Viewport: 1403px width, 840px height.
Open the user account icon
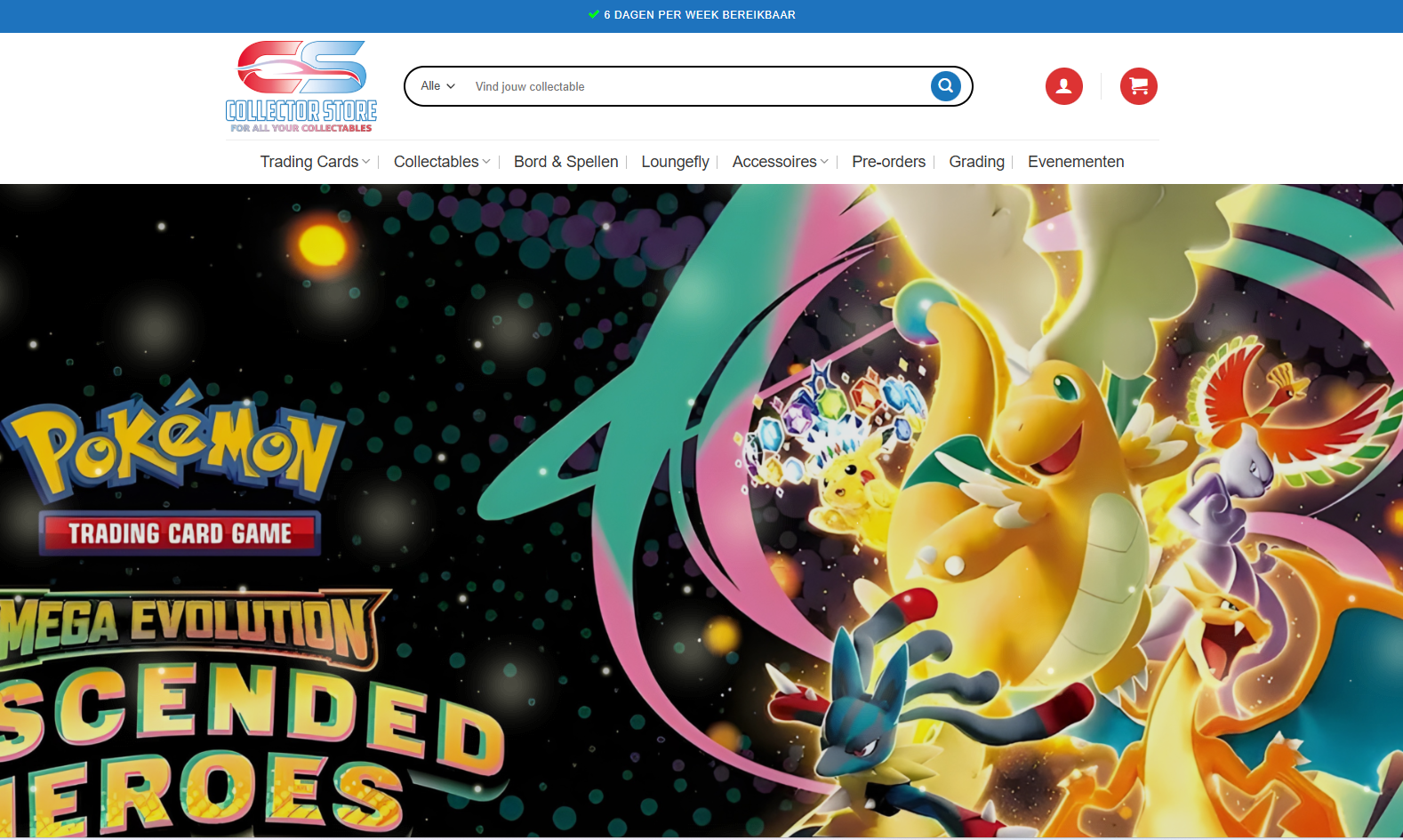(1063, 86)
